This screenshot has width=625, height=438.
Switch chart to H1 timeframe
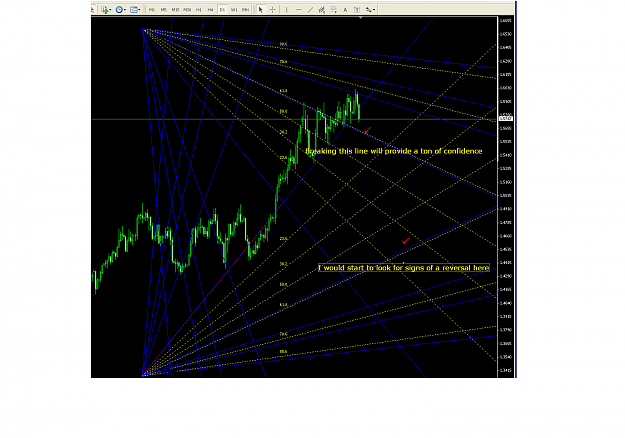click(199, 10)
